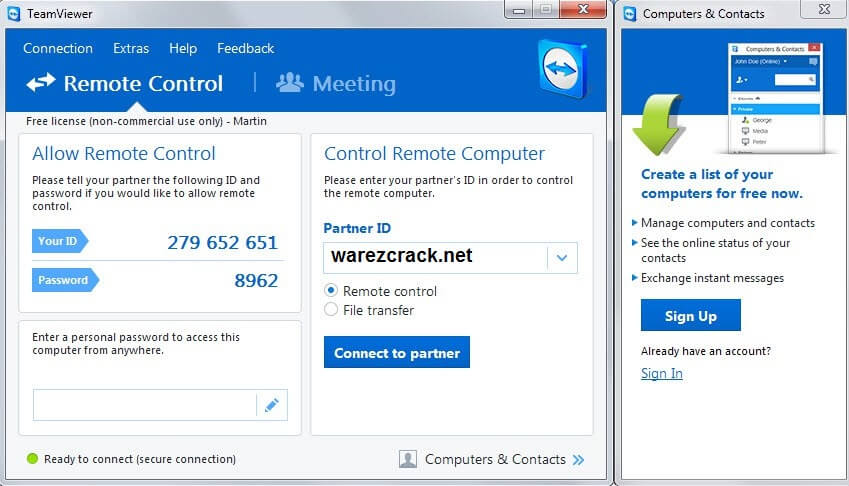Click the TeamViewer title bar icon

14,14
